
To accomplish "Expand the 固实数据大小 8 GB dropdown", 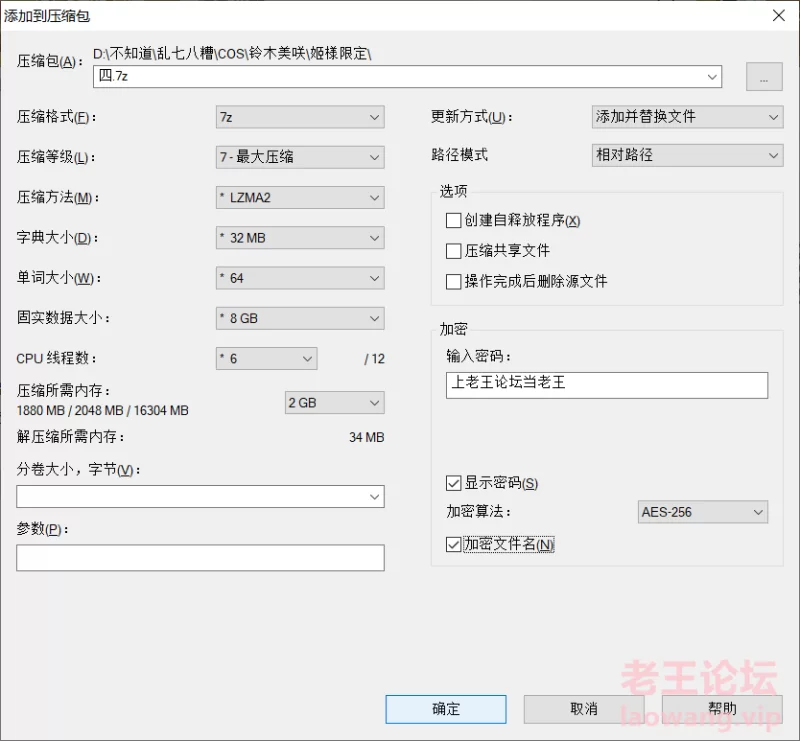I will click(x=300, y=318).
